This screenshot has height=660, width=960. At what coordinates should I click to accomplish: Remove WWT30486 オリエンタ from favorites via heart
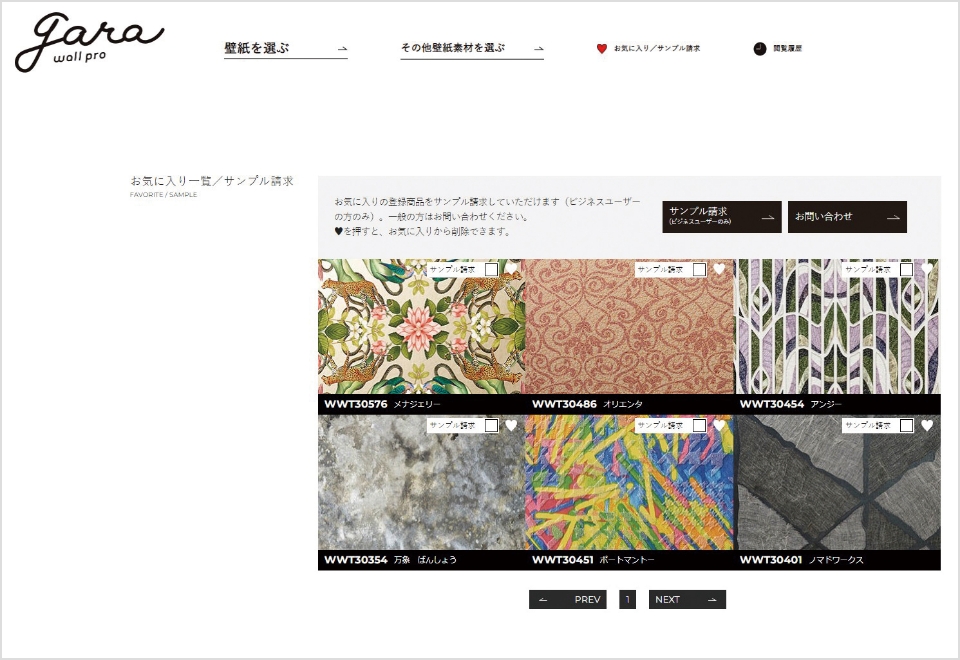click(x=719, y=269)
